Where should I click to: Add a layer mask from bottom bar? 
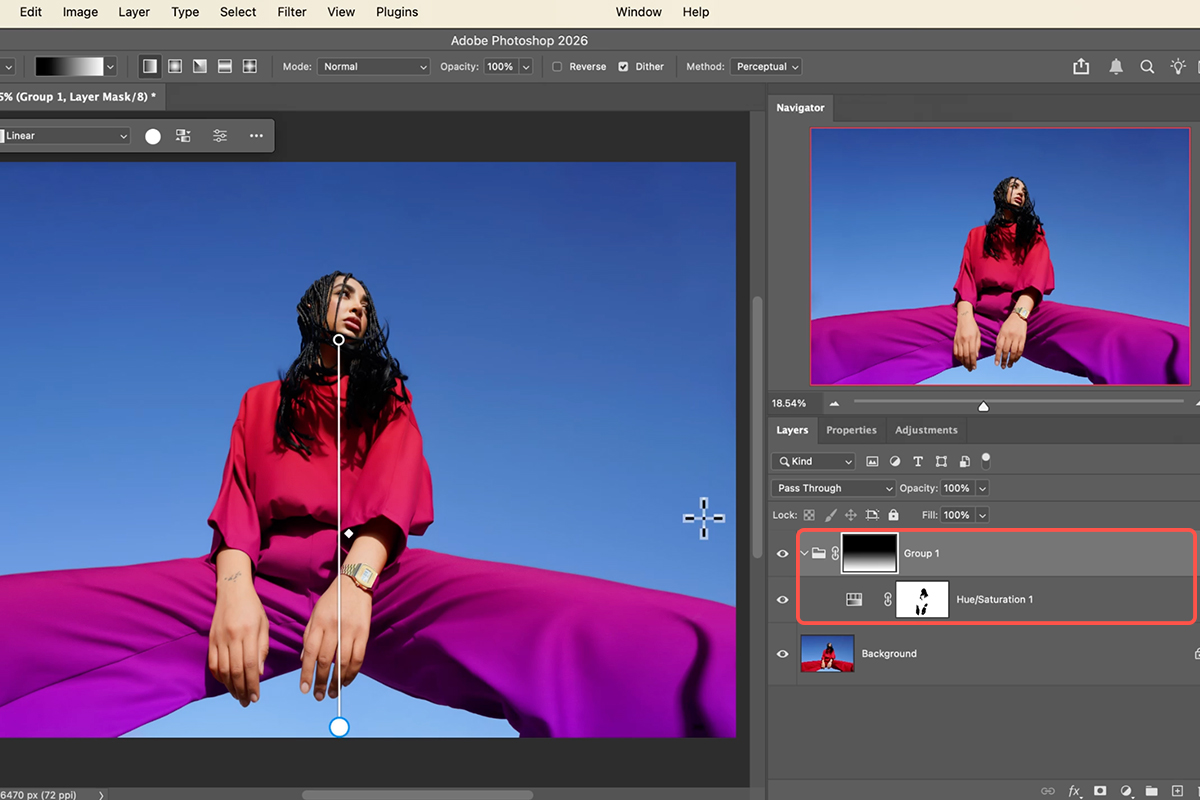[1100, 790]
